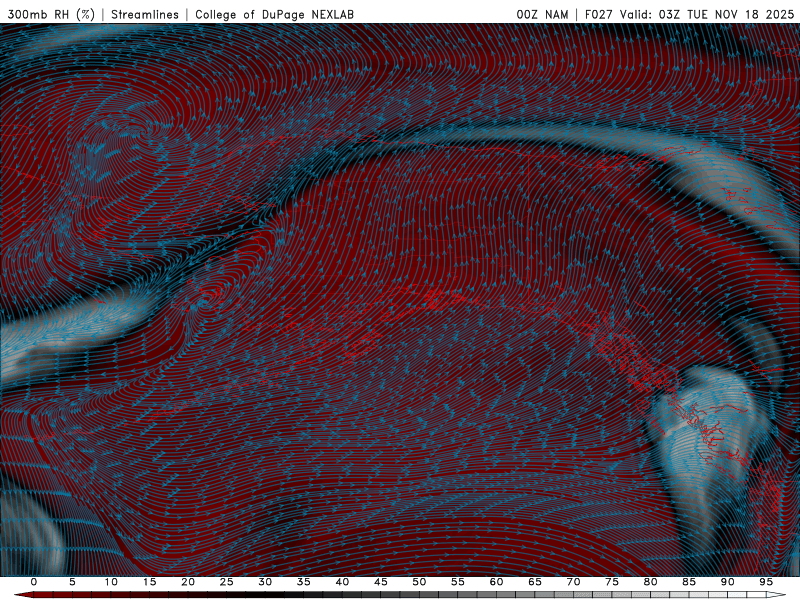
Task: Click the "F027 Valid: 03Z TUE NOV 18 2025" text
Action: pos(689,14)
